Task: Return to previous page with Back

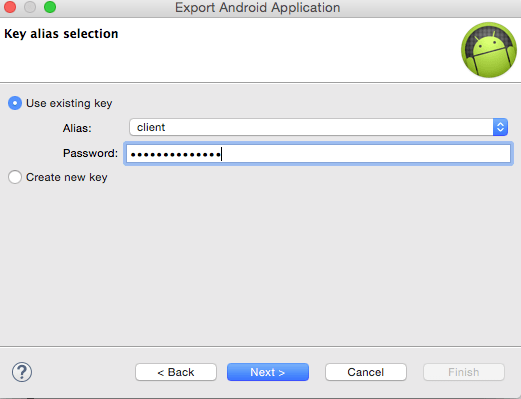Action: tap(176, 372)
